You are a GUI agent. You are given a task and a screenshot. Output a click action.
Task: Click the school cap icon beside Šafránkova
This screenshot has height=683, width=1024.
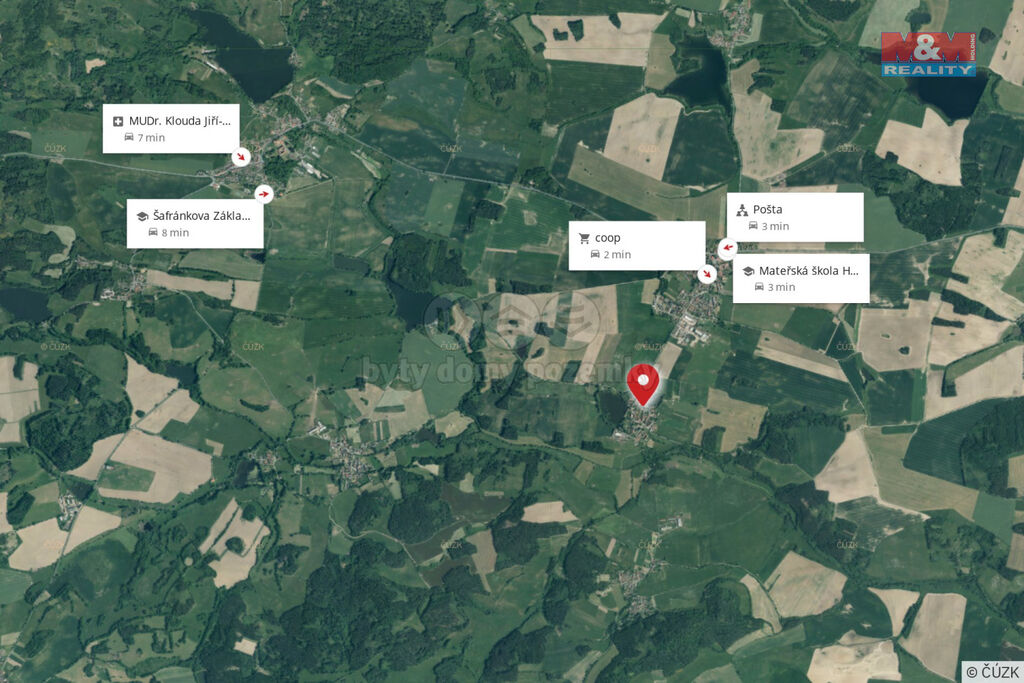tap(142, 216)
